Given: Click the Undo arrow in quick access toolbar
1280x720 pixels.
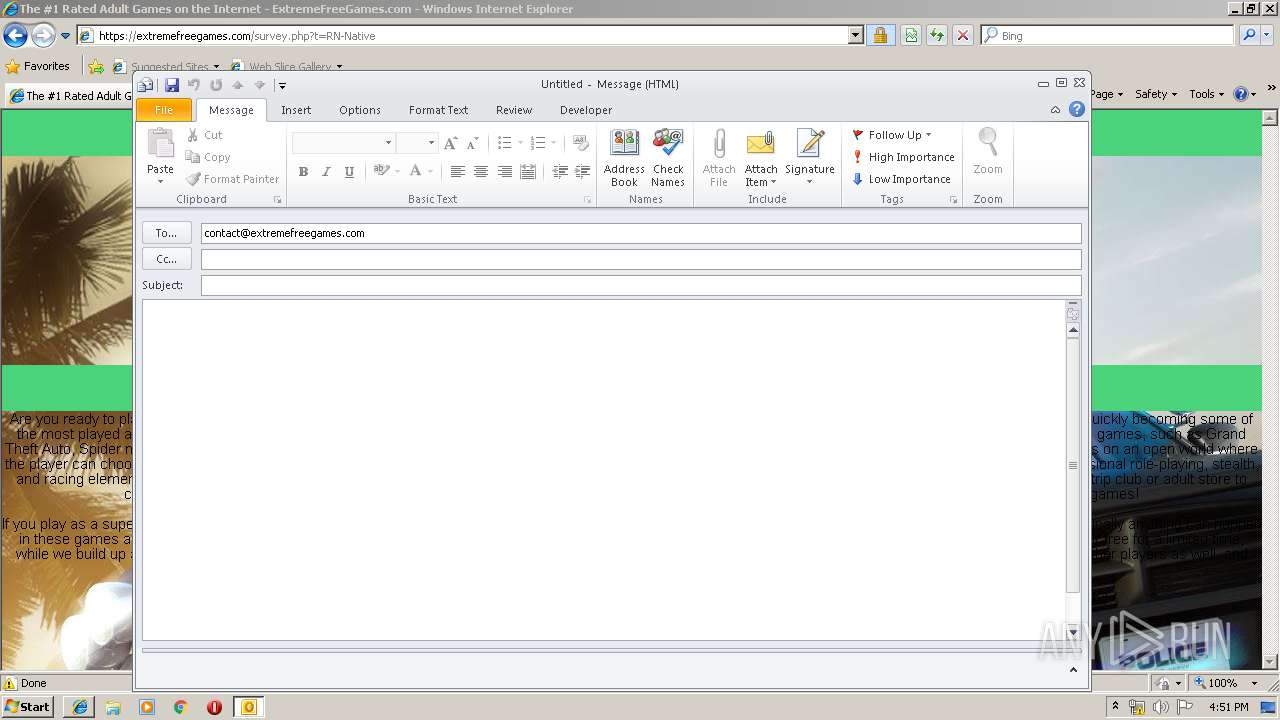Looking at the screenshot, I should pyautogui.click(x=194, y=85).
